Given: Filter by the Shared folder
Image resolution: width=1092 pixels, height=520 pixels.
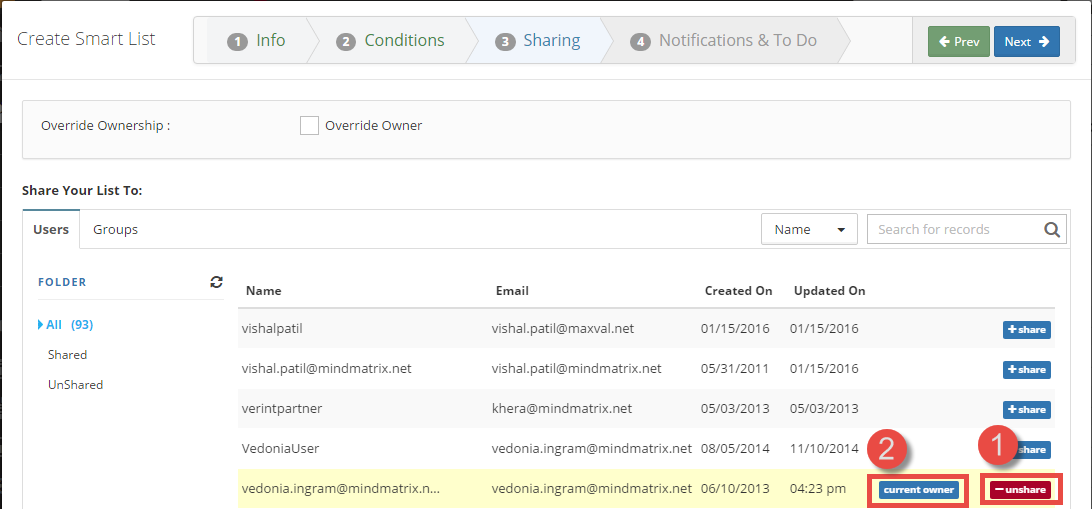Looking at the screenshot, I should point(67,355).
